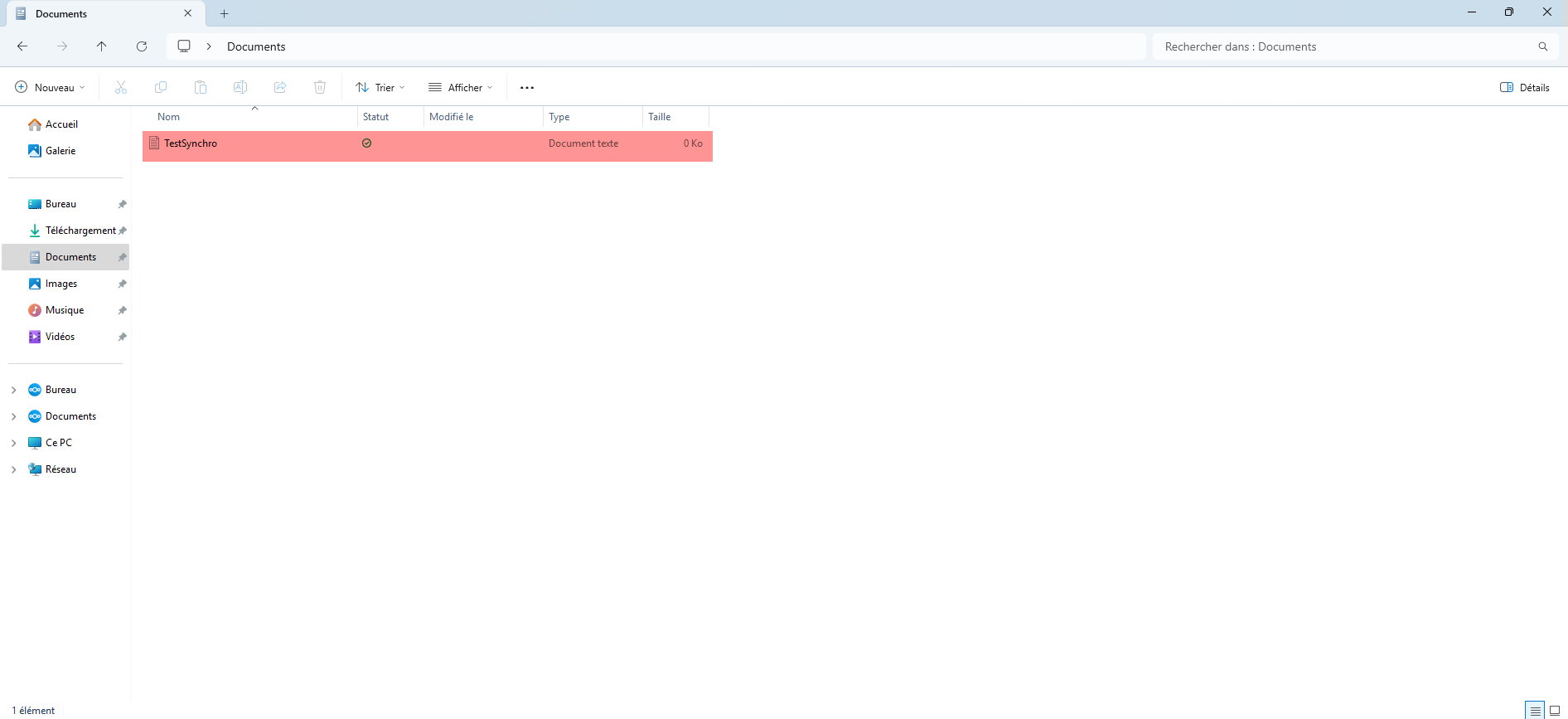This screenshot has width=1568, height=719.
Task: Open the Trier sort dropdown
Action: [380, 87]
